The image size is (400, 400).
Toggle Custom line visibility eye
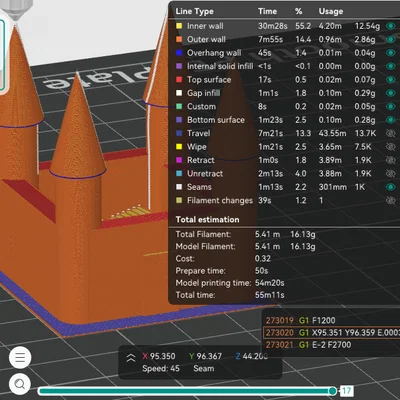390,106
